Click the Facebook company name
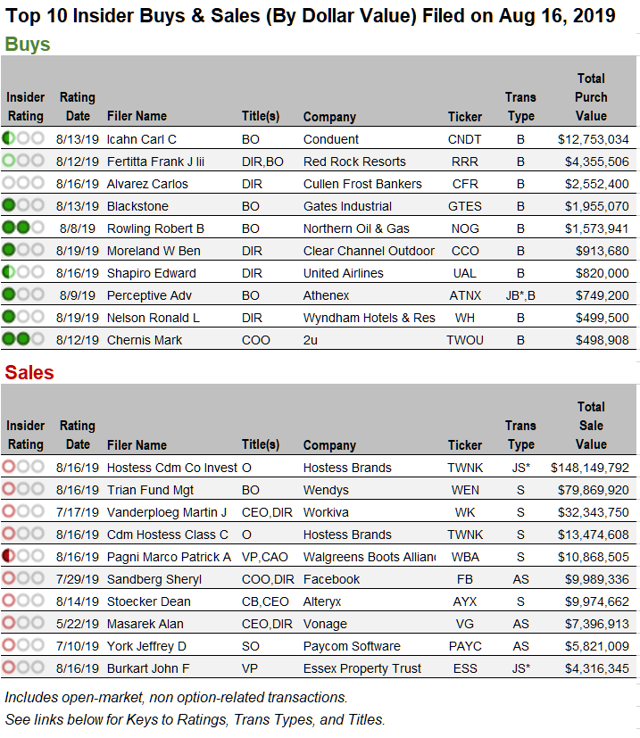 tap(331, 579)
